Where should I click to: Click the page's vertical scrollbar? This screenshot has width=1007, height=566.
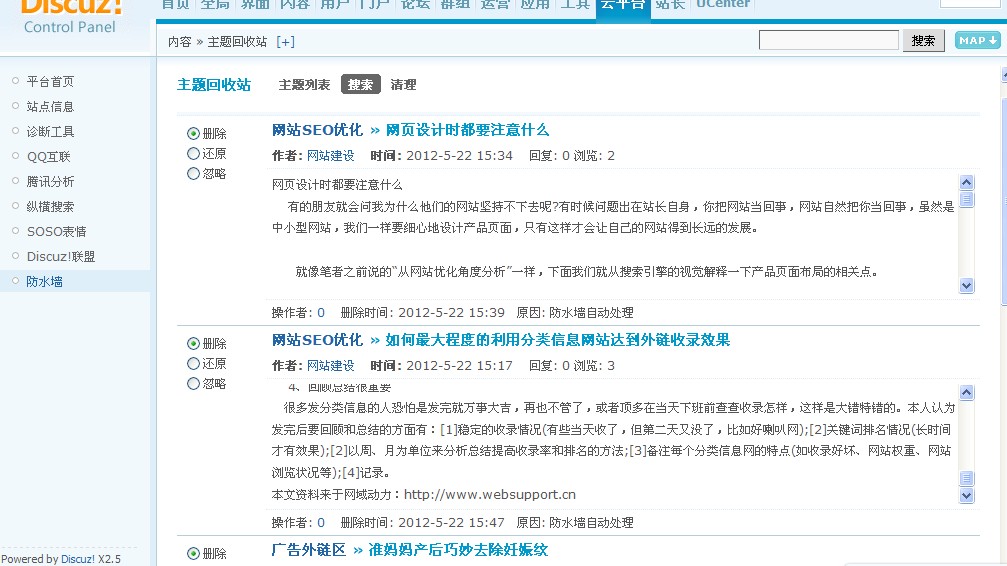tap(1003, 202)
